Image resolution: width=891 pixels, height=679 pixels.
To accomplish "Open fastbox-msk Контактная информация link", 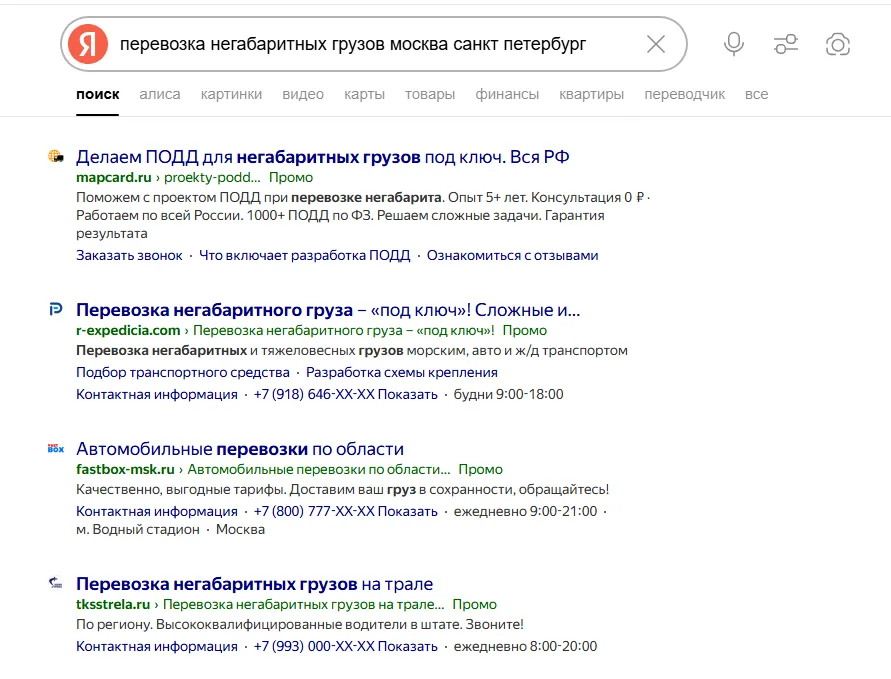I will point(157,511).
